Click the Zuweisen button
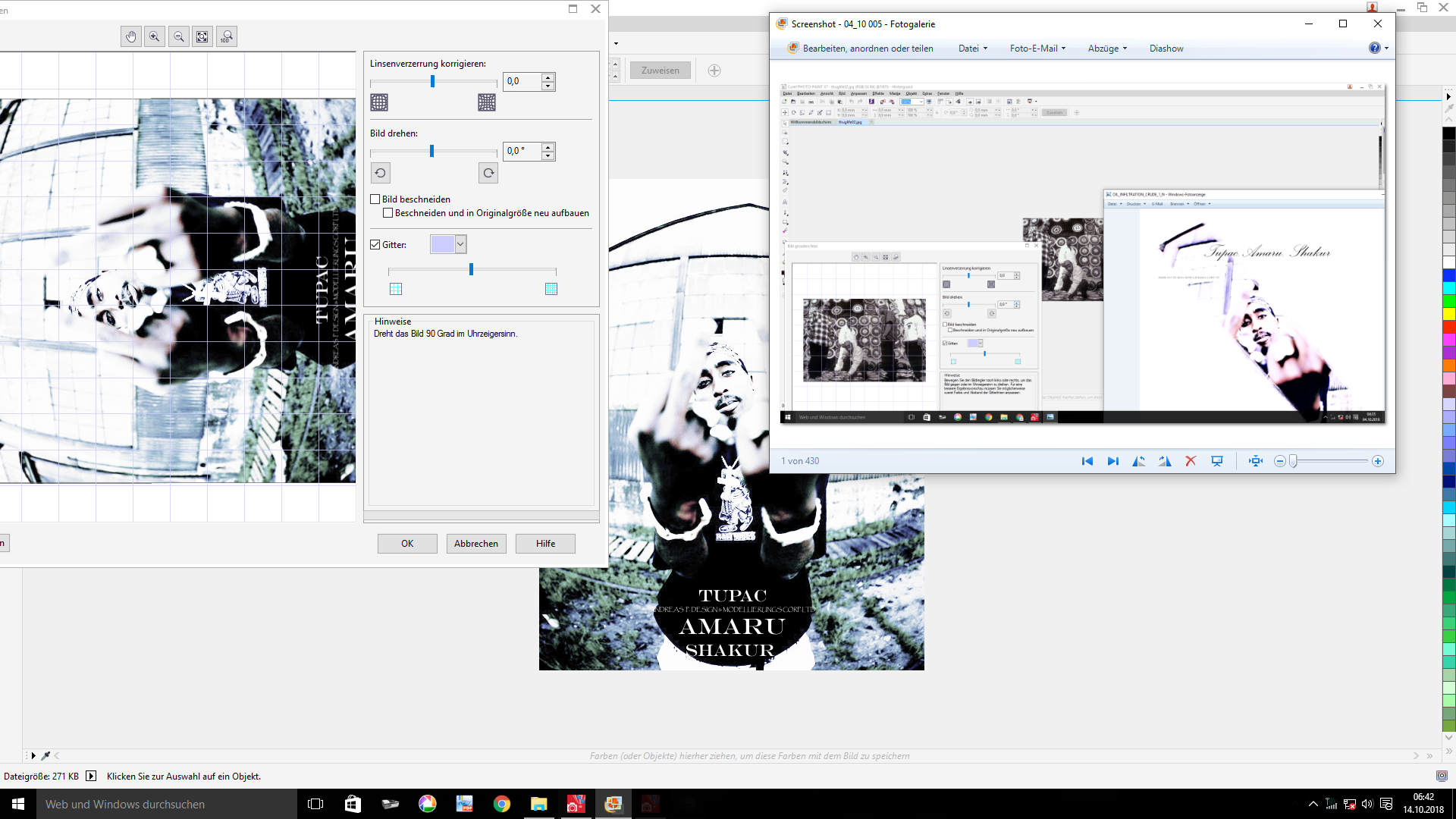 tap(661, 71)
